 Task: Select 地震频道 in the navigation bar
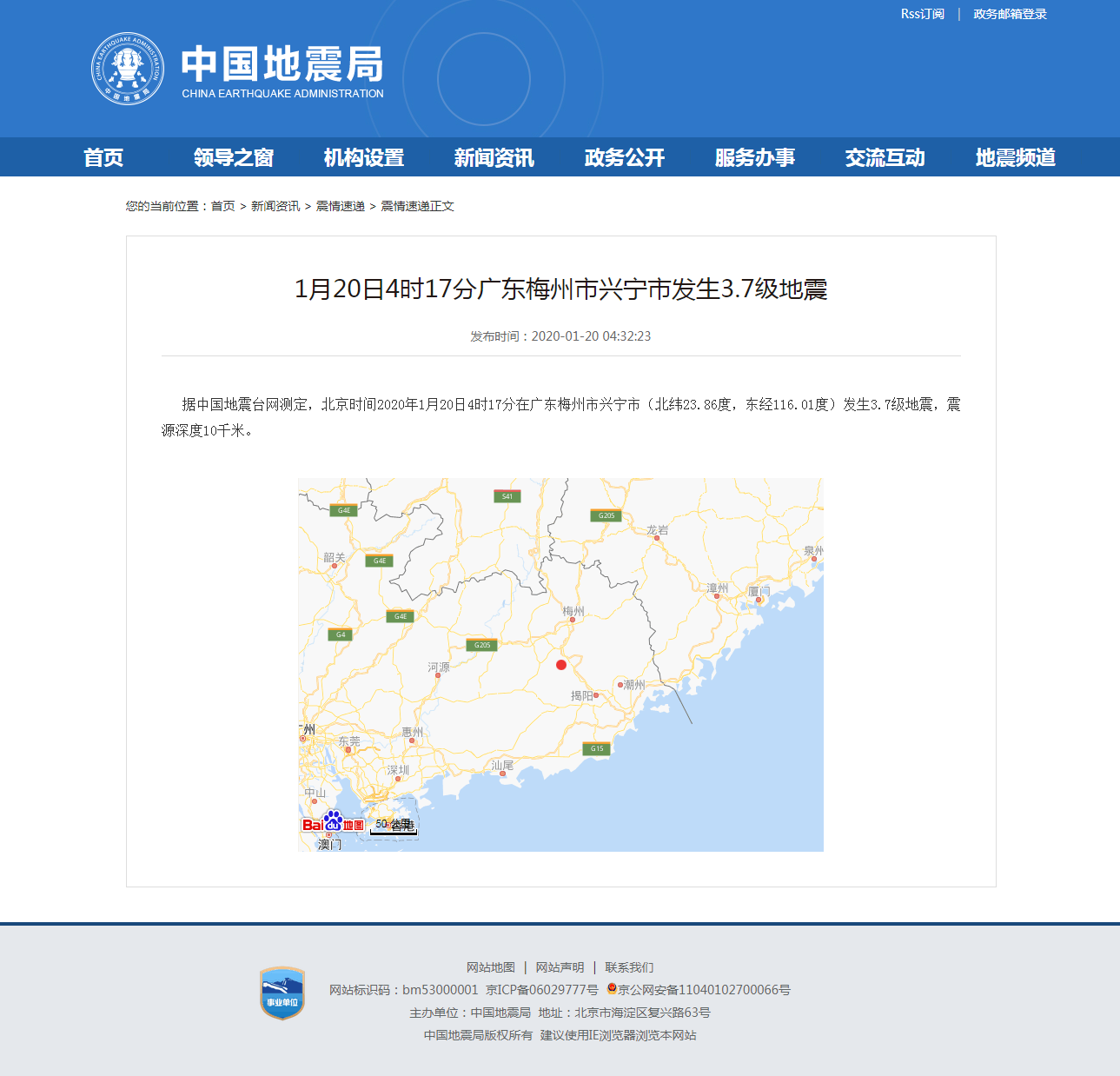1015,157
